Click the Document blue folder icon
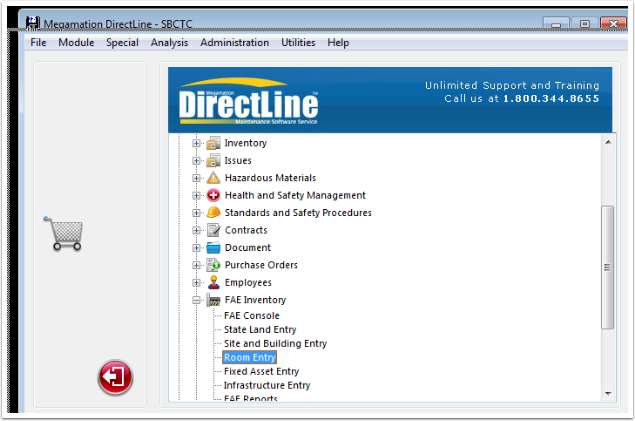Viewport: 635px width, 421px height. click(213, 247)
